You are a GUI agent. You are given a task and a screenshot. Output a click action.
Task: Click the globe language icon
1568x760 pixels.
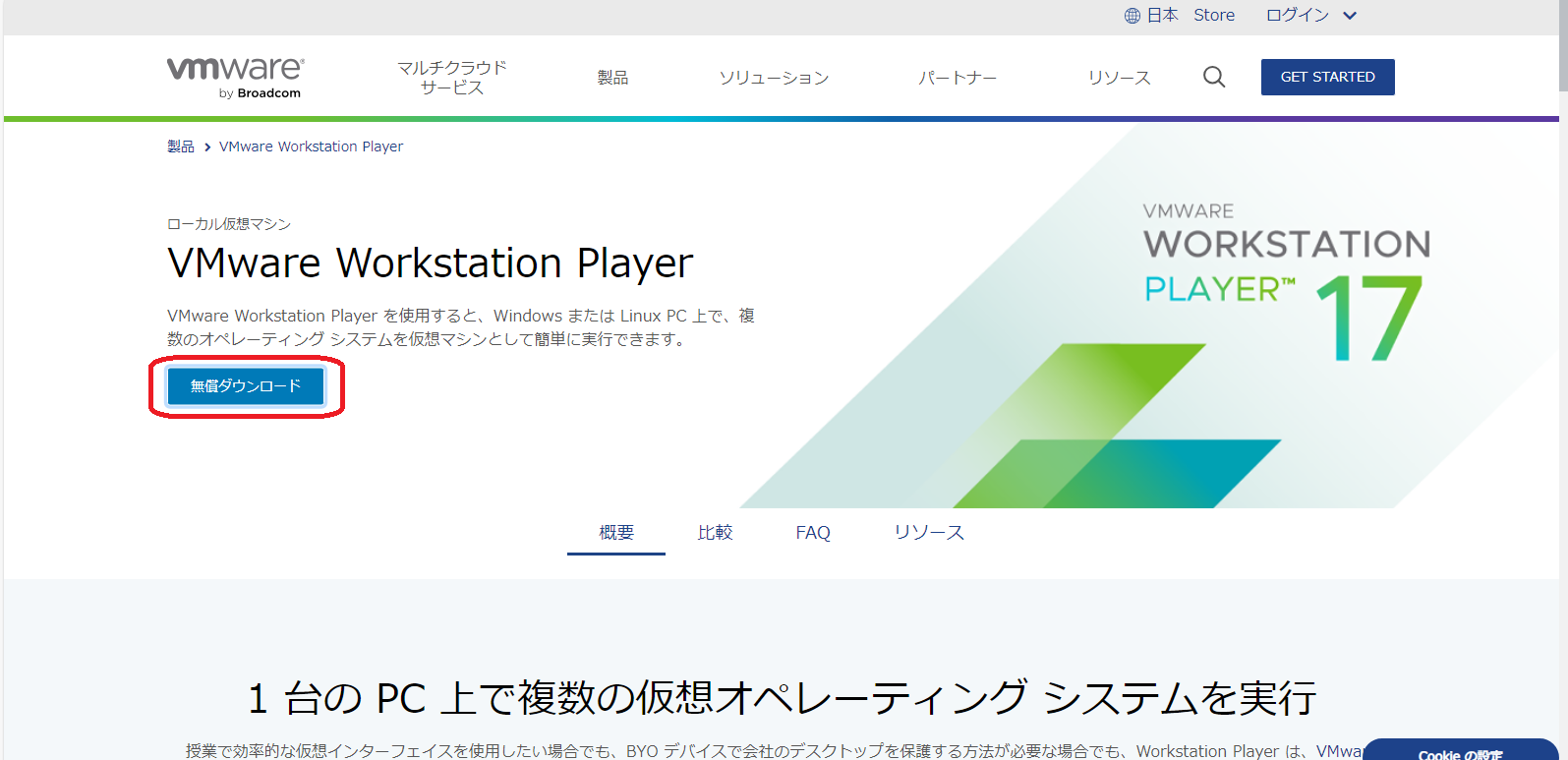click(1132, 16)
